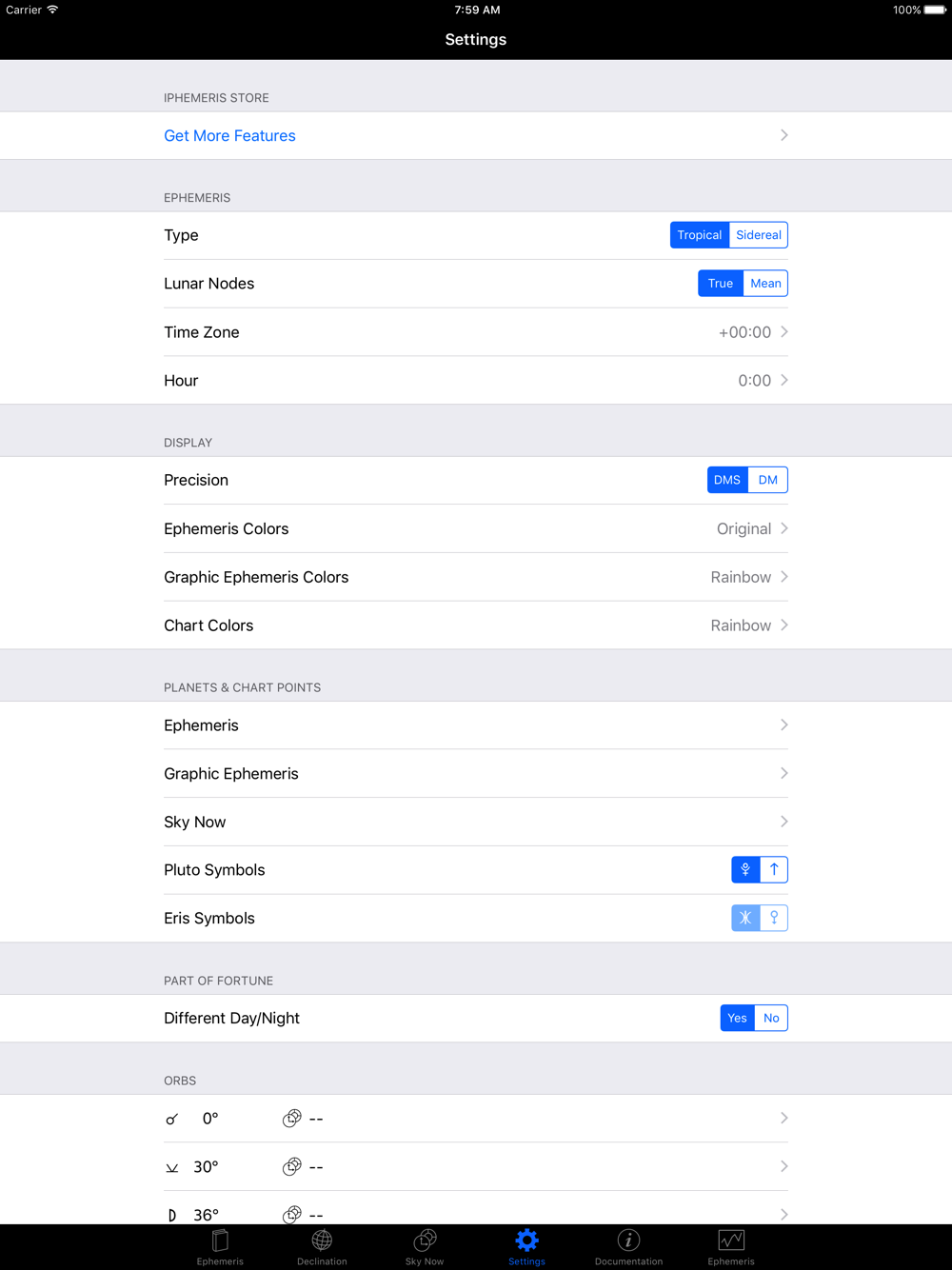Set Different Day/Night to No
Viewport: 952px width, 1270px height.
pyautogui.click(x=771, y=1018)
